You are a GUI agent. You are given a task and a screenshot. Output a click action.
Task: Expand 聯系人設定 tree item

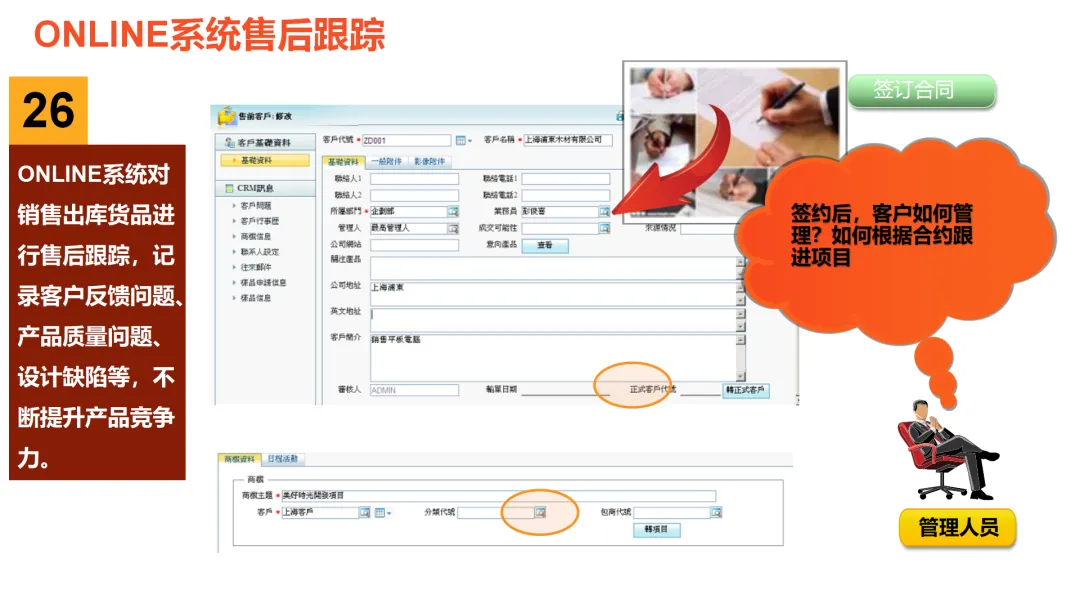tap(234, 252)
